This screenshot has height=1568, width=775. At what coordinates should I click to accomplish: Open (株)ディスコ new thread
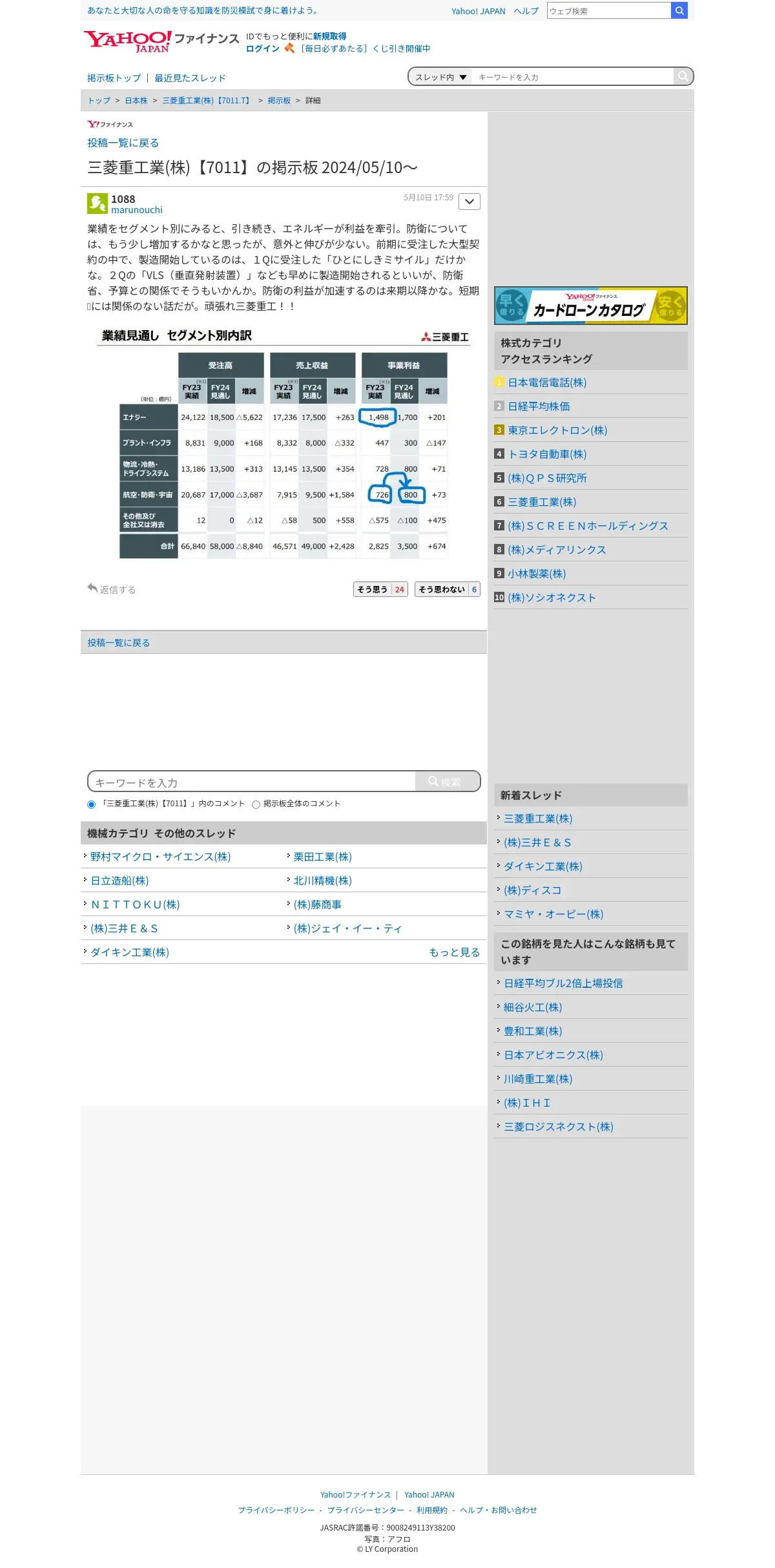point(532,890)
